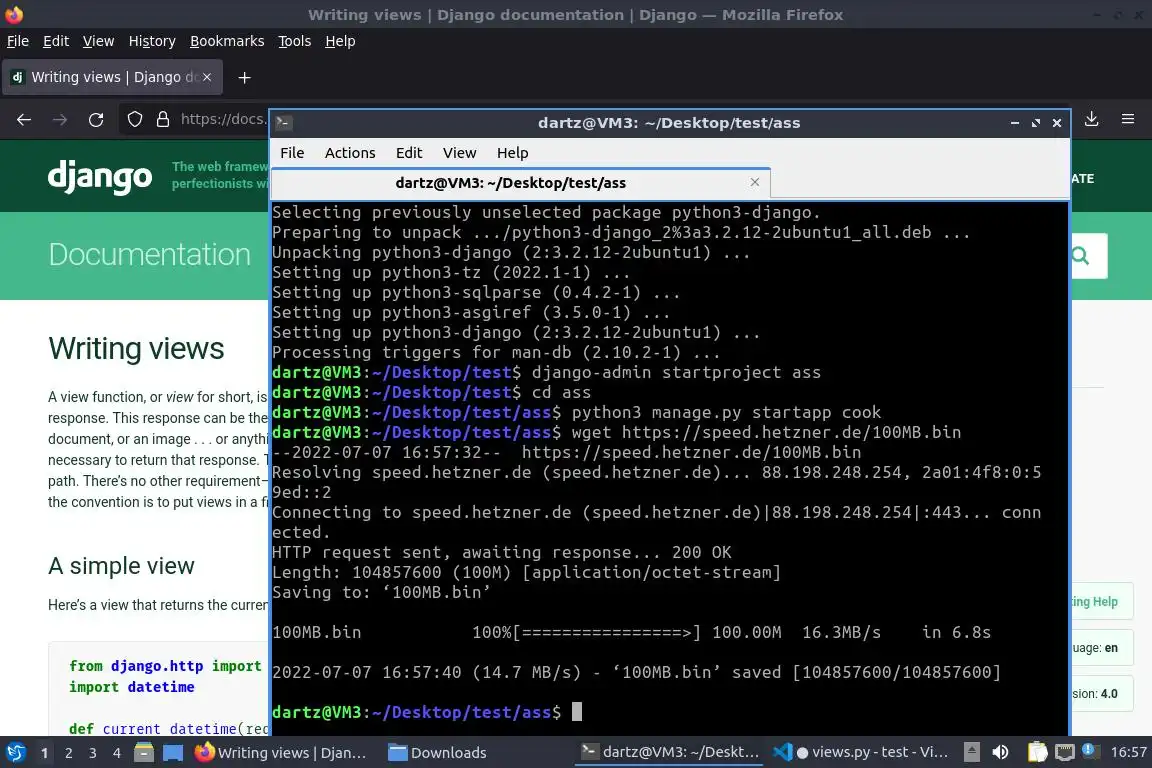
Task: Click show desktop icon in taskbar
Action: coord(173,752)
